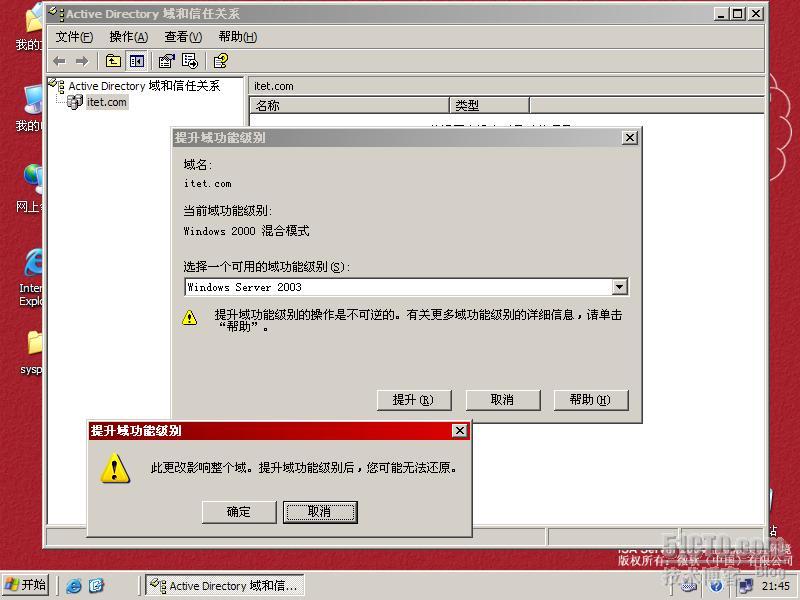Click the 名称 column header
Screen dimensions: 800x600
click(x=349, y=106)
